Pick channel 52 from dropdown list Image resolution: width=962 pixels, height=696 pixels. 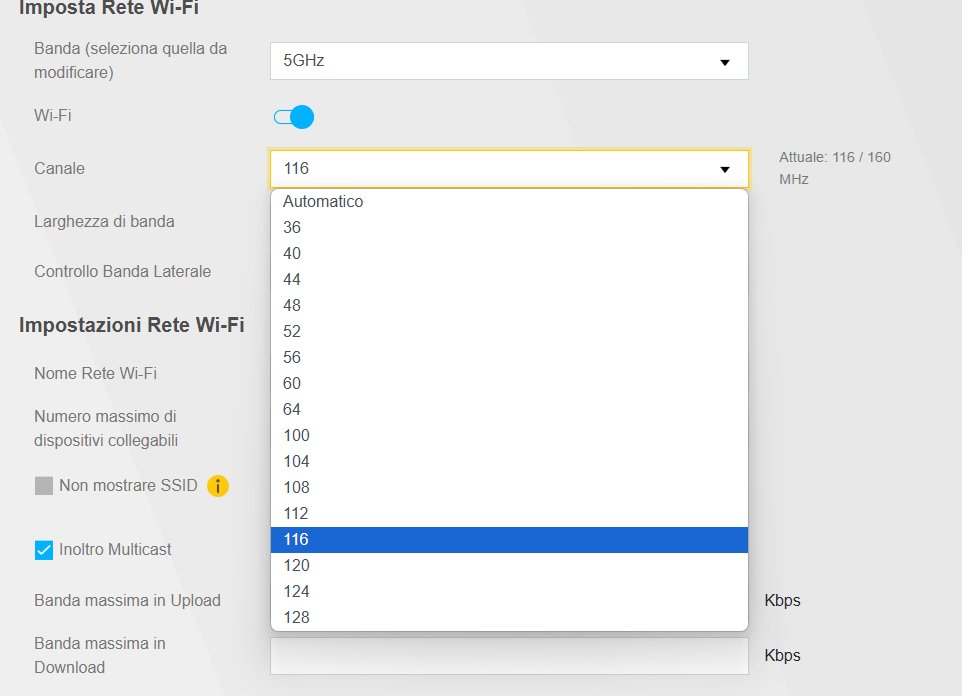point(508,331)
